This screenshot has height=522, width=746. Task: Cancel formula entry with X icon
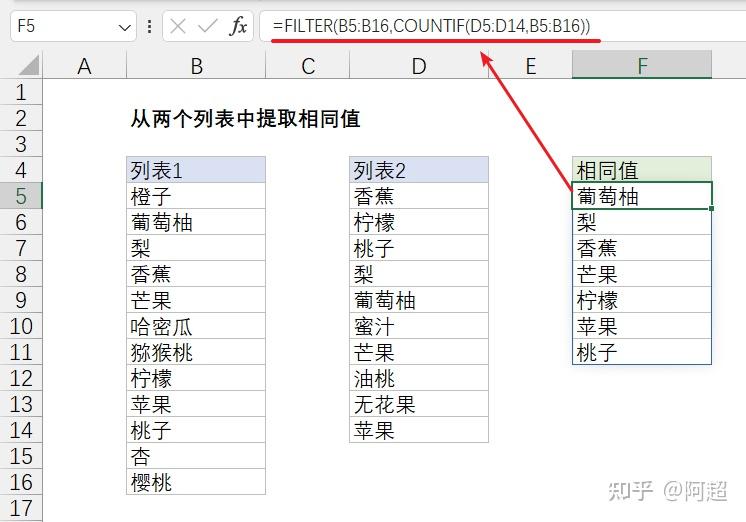point(178,26)
